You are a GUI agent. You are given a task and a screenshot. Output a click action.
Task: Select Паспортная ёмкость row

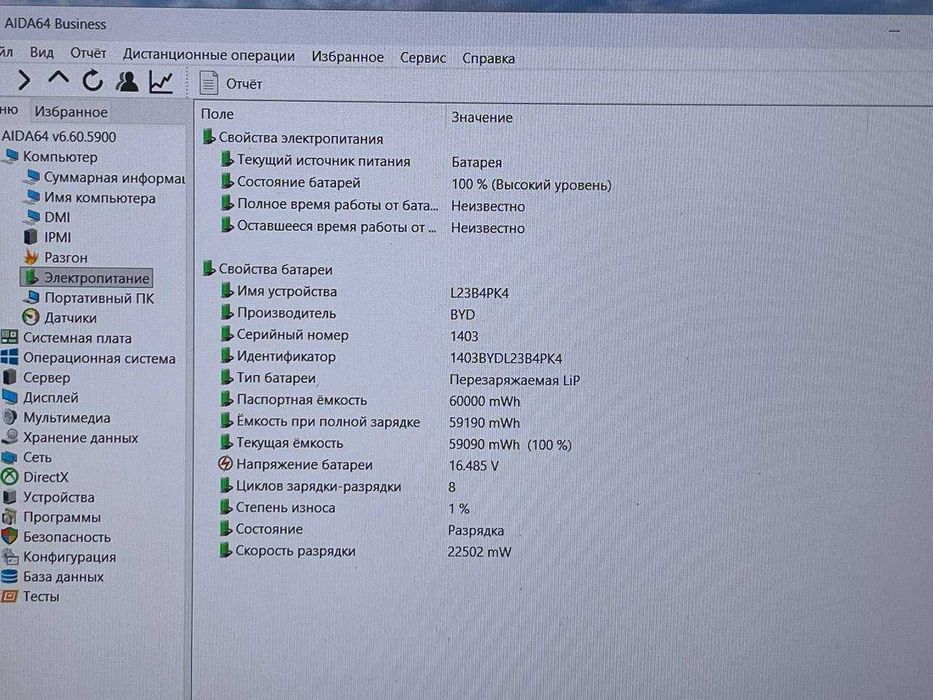click(x=370, y=400)
